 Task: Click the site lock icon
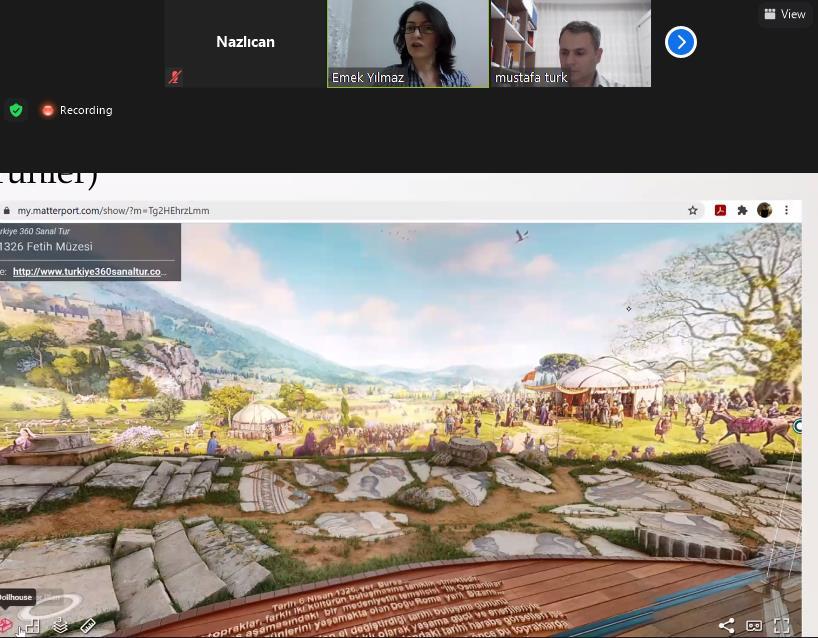coord(7,211)
